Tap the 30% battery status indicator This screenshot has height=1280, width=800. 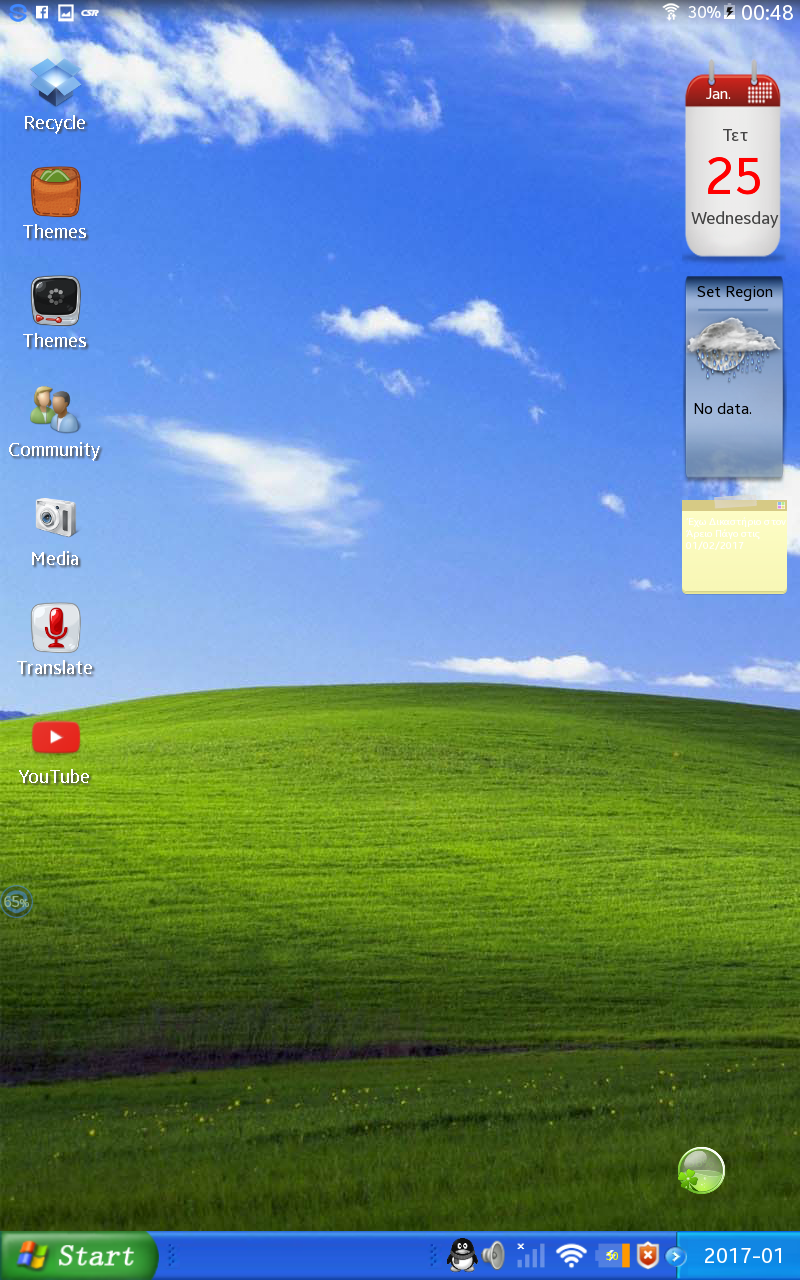point(711,12)
